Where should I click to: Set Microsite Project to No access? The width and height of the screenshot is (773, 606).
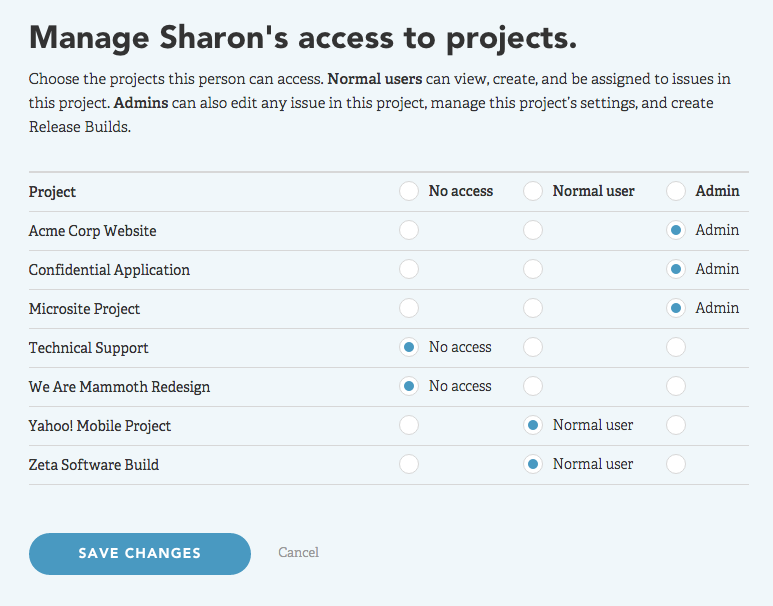[408, 308]
